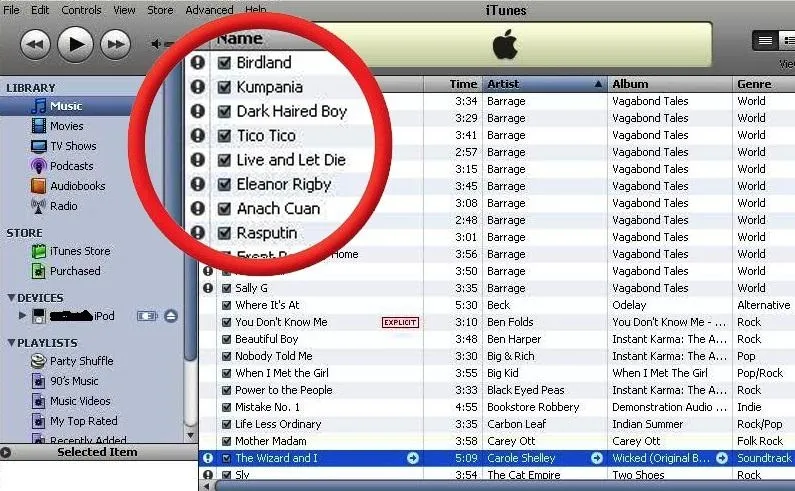Select the iPod device icon

39,316
